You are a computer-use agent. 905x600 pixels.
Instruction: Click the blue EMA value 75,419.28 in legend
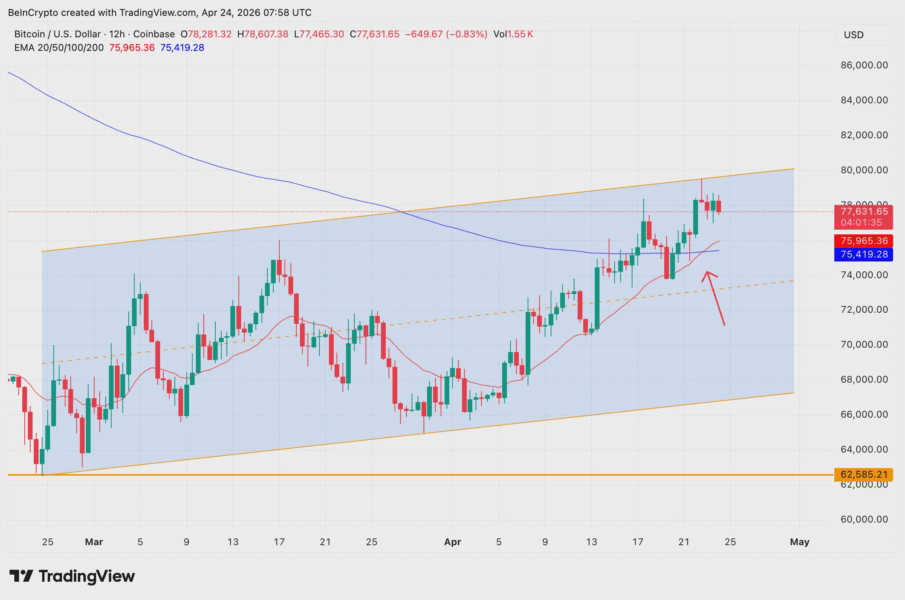[182, 47]
